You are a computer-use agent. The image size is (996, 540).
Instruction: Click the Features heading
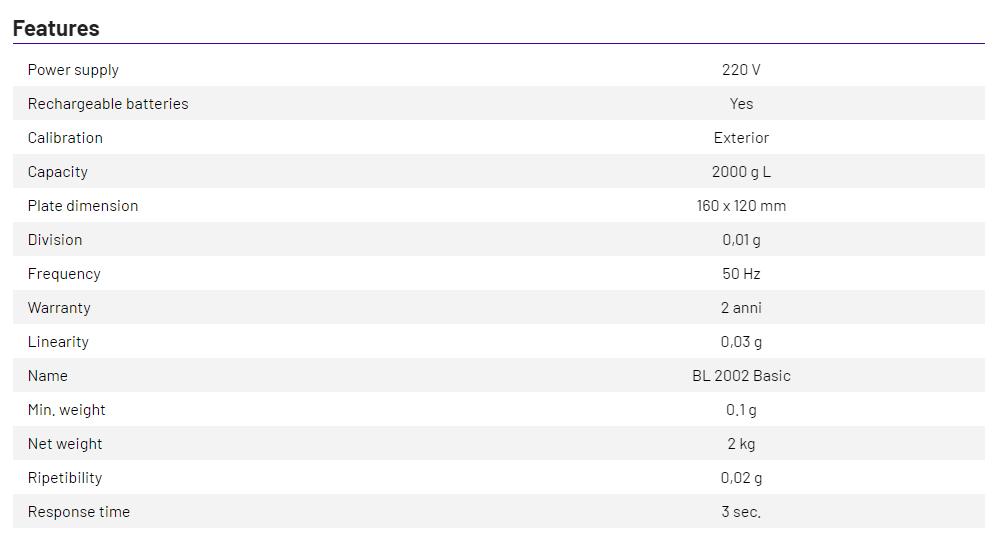click(x=56, y=28)
